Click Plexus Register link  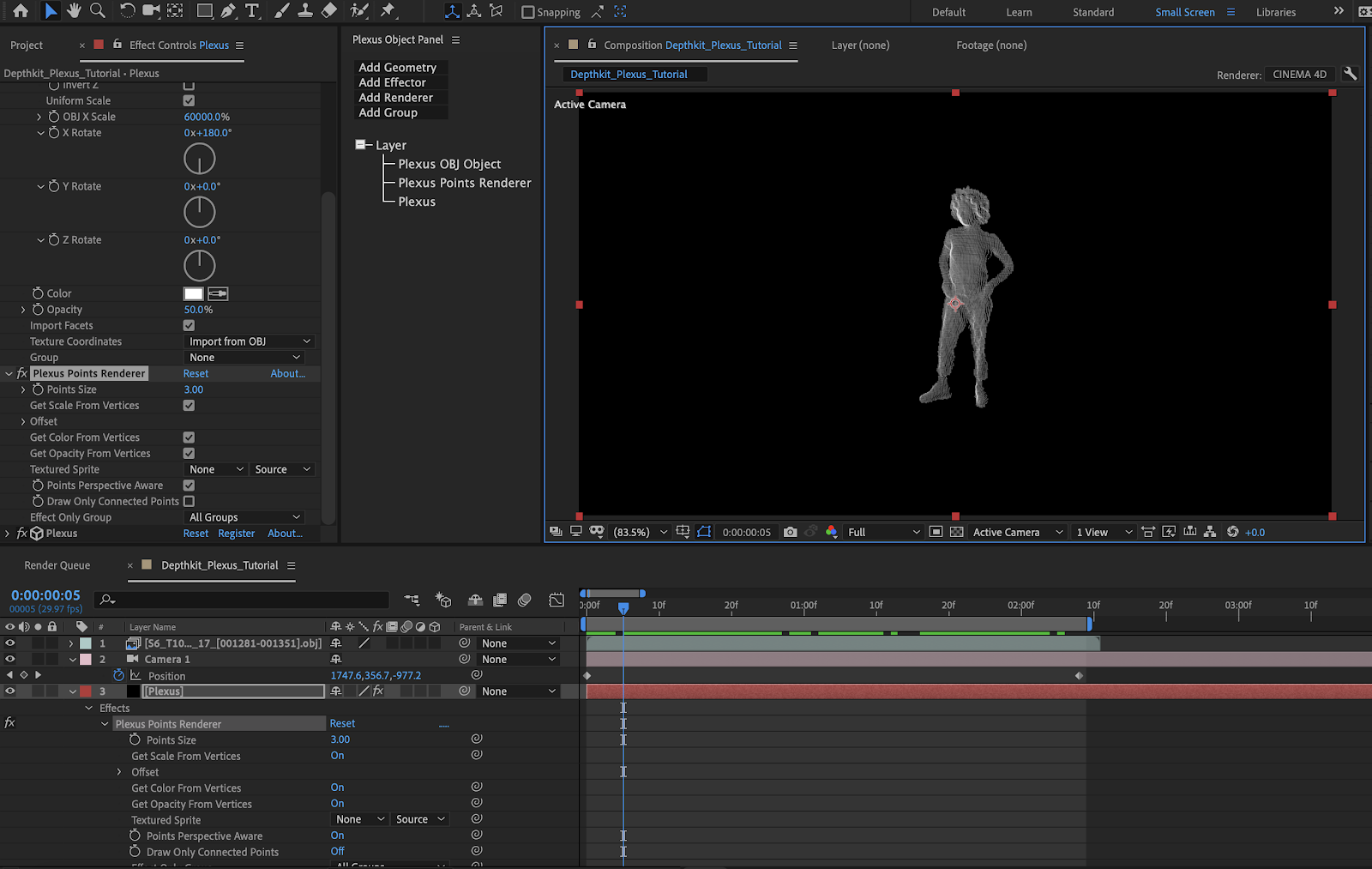point(237,534)
